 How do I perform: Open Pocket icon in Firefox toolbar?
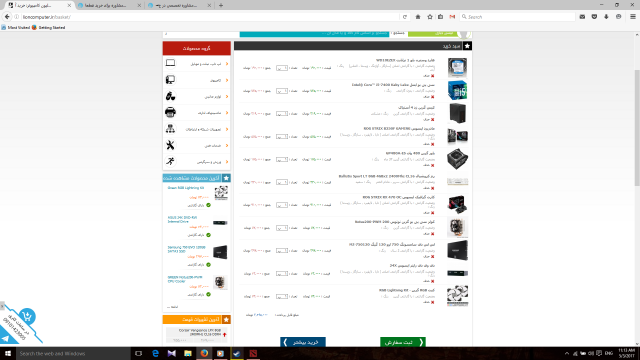tap(594, 17)
